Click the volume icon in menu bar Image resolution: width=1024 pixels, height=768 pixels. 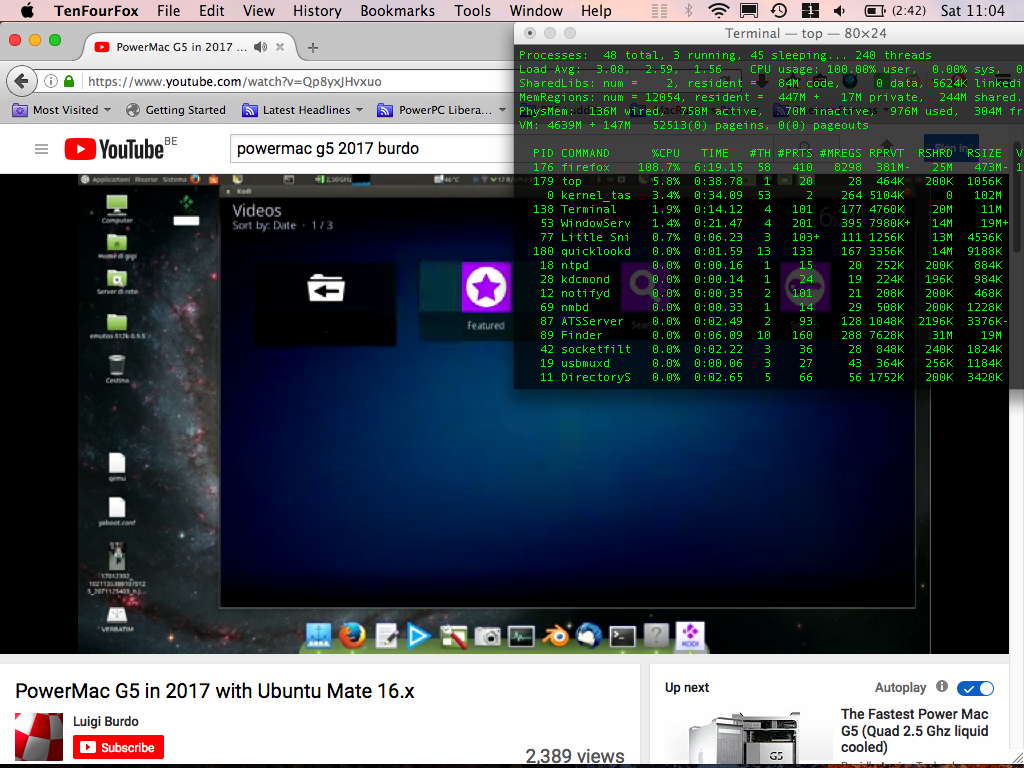click(840, 11)
